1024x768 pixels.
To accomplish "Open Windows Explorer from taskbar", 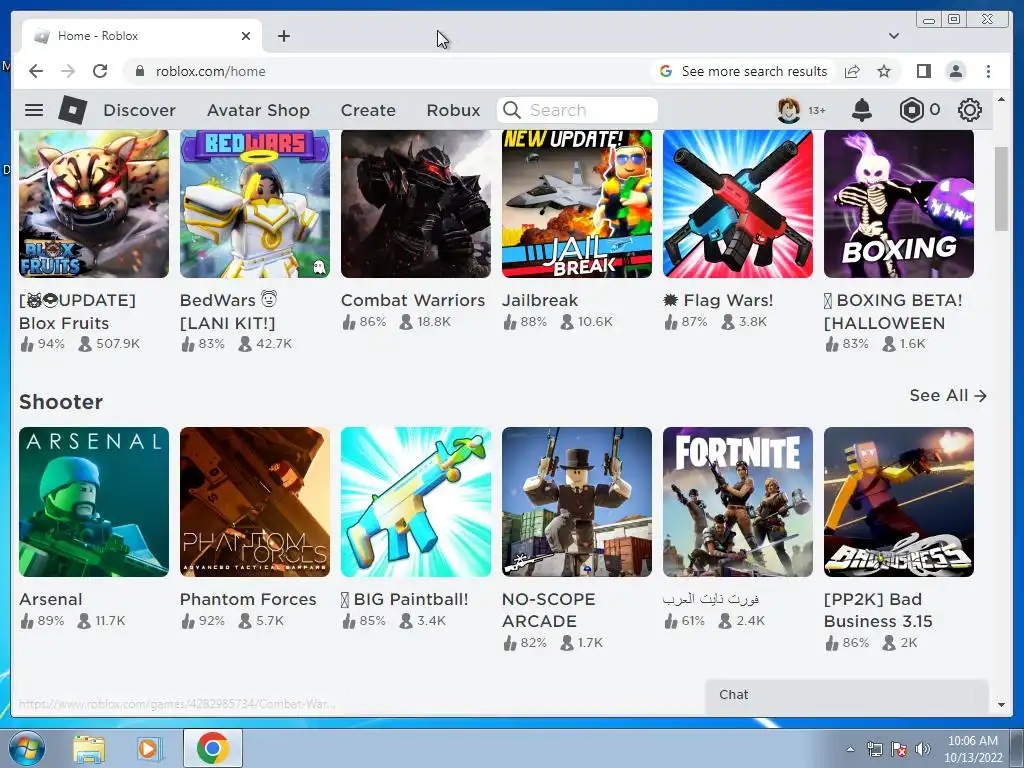I will tap(89, 749).
